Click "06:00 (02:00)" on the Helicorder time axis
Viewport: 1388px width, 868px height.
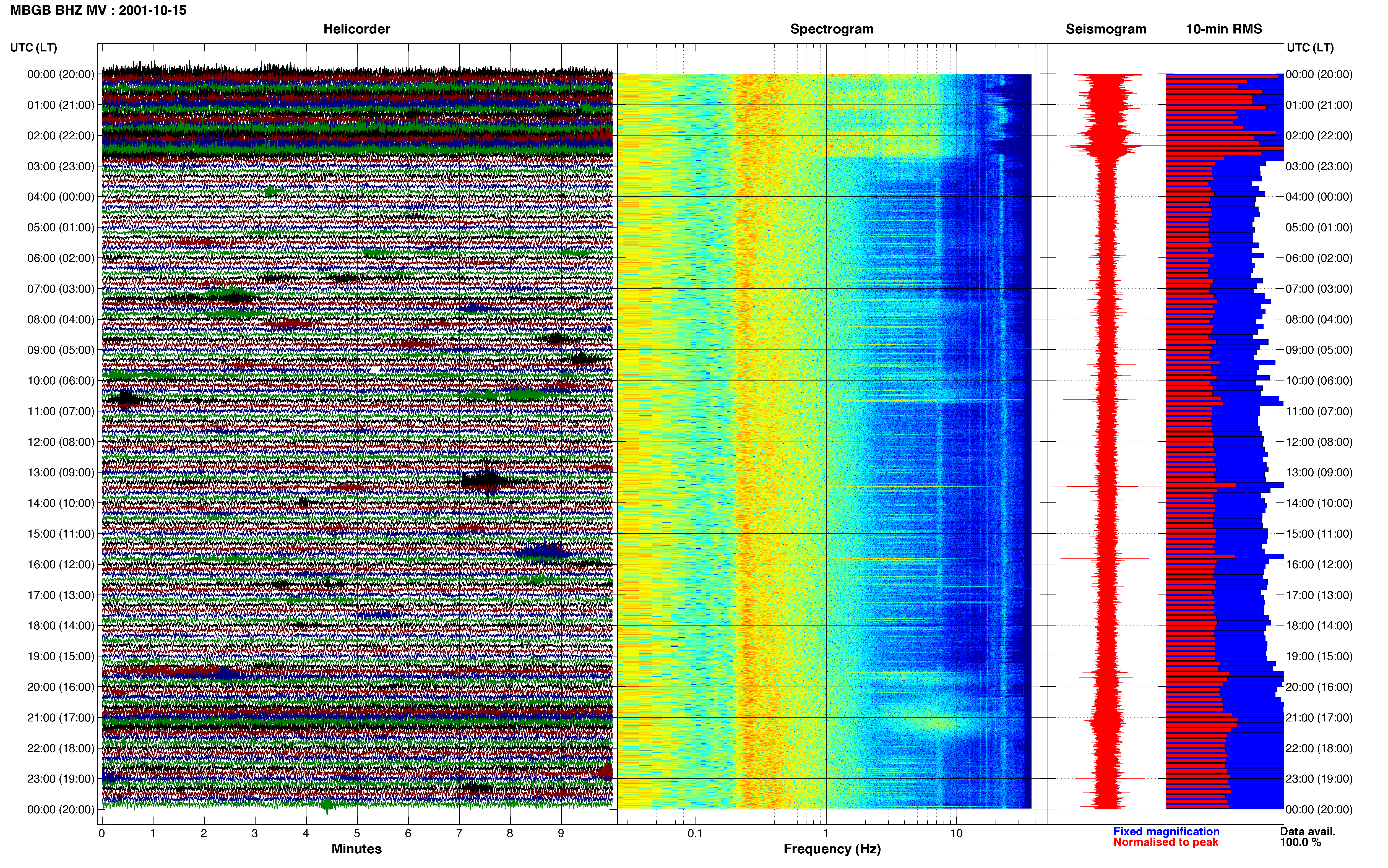point(60,258)
